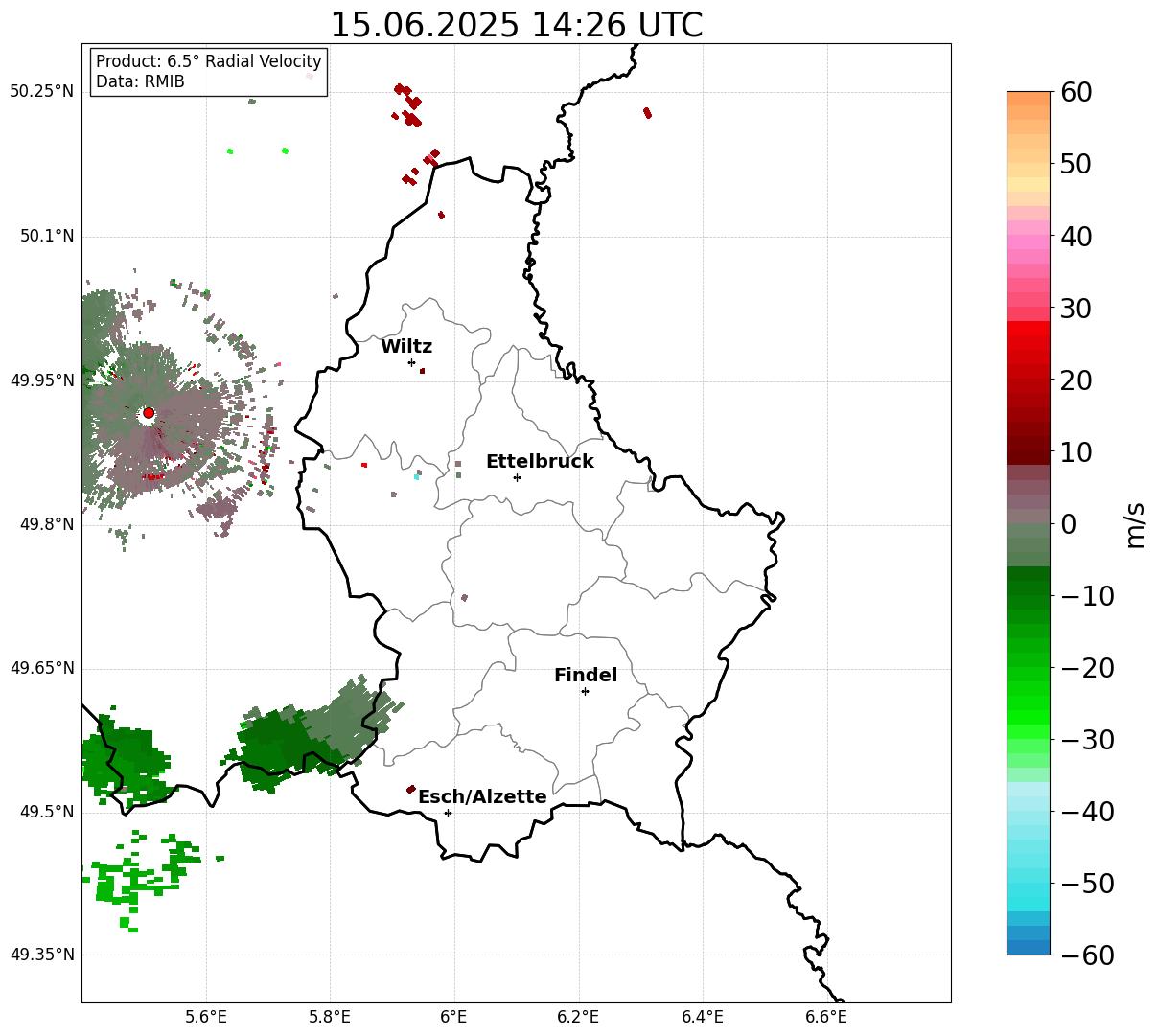Image resolution: width=1157 pixels, height=1036 pixels.
Task: Click the bright green band near −27 m/s
Action: coord(1029,719)
